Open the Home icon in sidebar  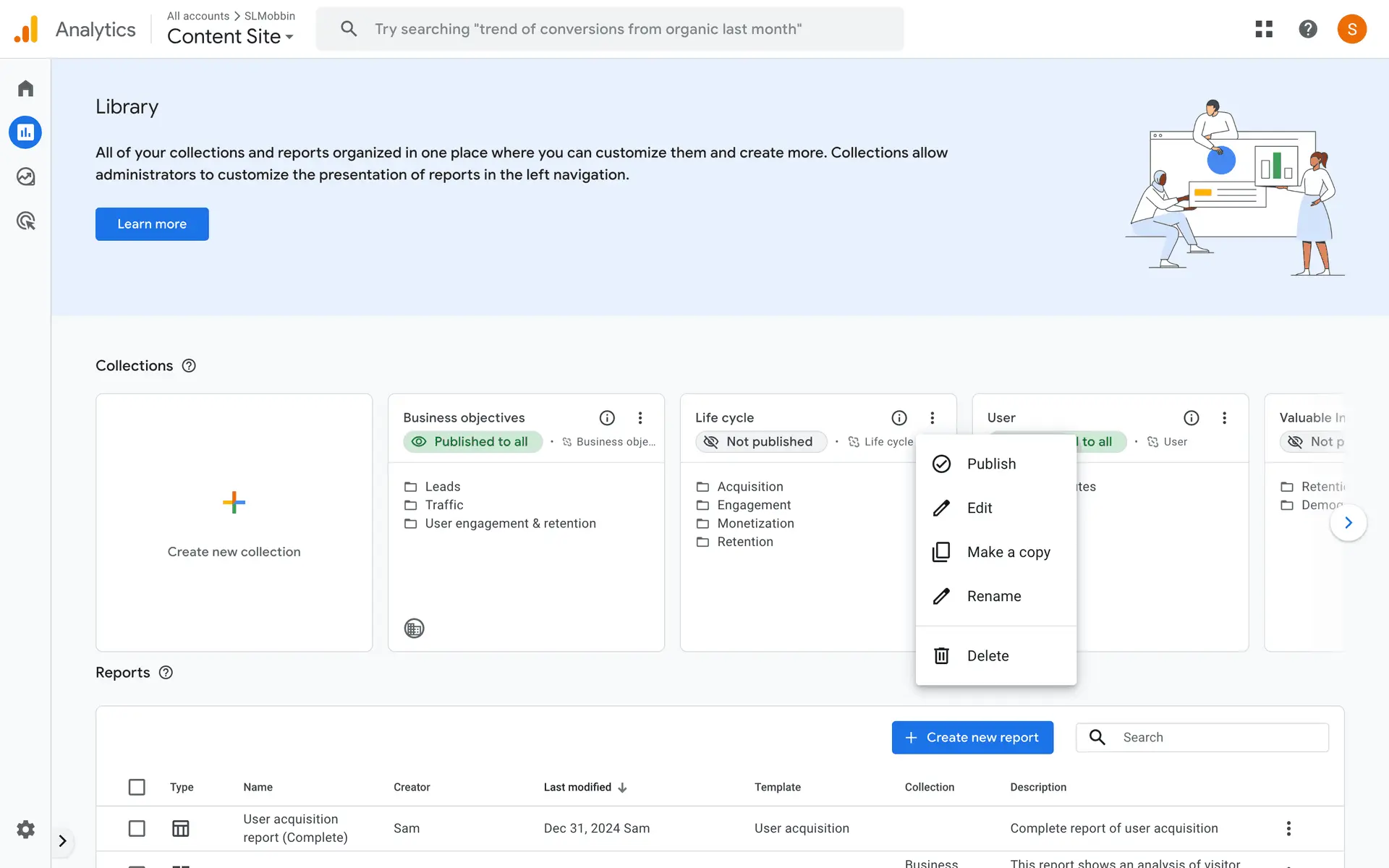click(25, 88)
